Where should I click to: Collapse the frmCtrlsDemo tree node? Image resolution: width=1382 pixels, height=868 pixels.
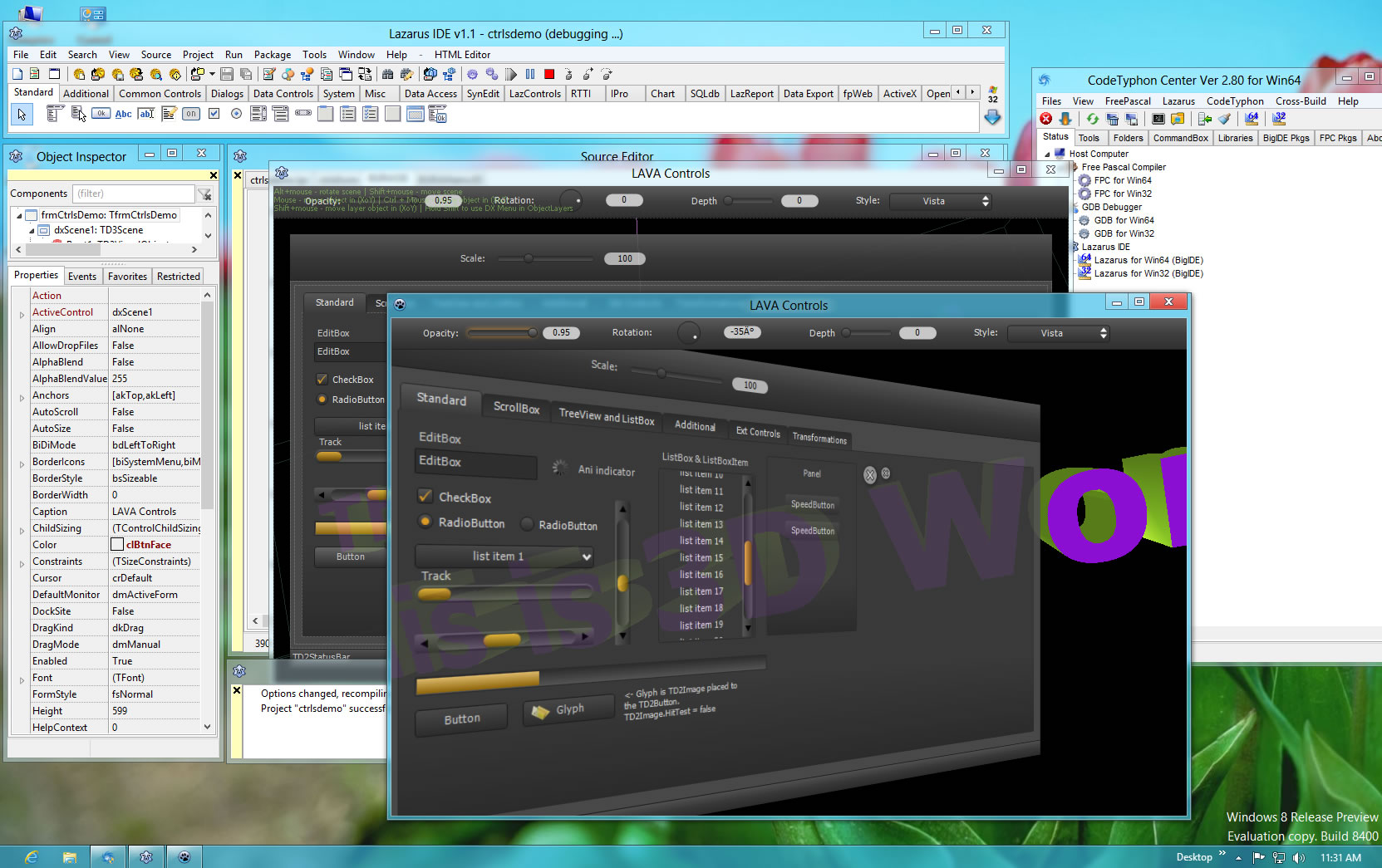pyautogui.click(x=19, y=215)
